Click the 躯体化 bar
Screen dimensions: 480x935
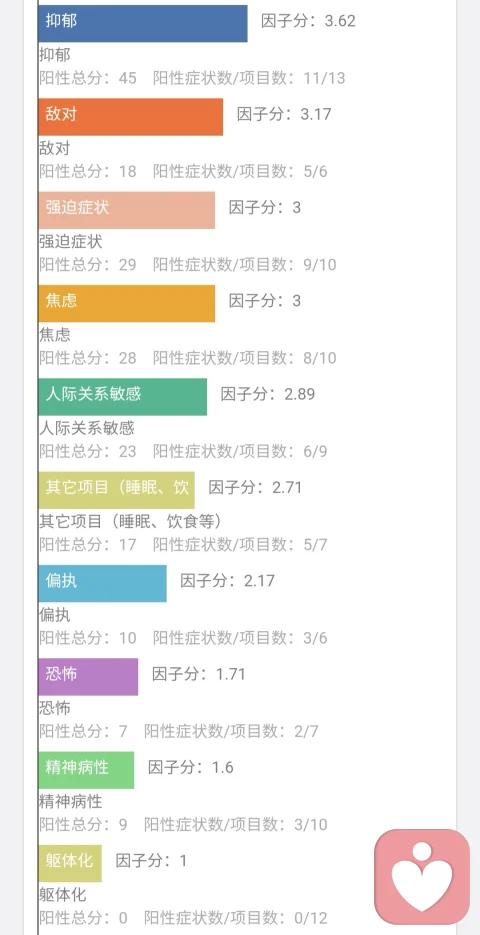(x=70, y=863)
